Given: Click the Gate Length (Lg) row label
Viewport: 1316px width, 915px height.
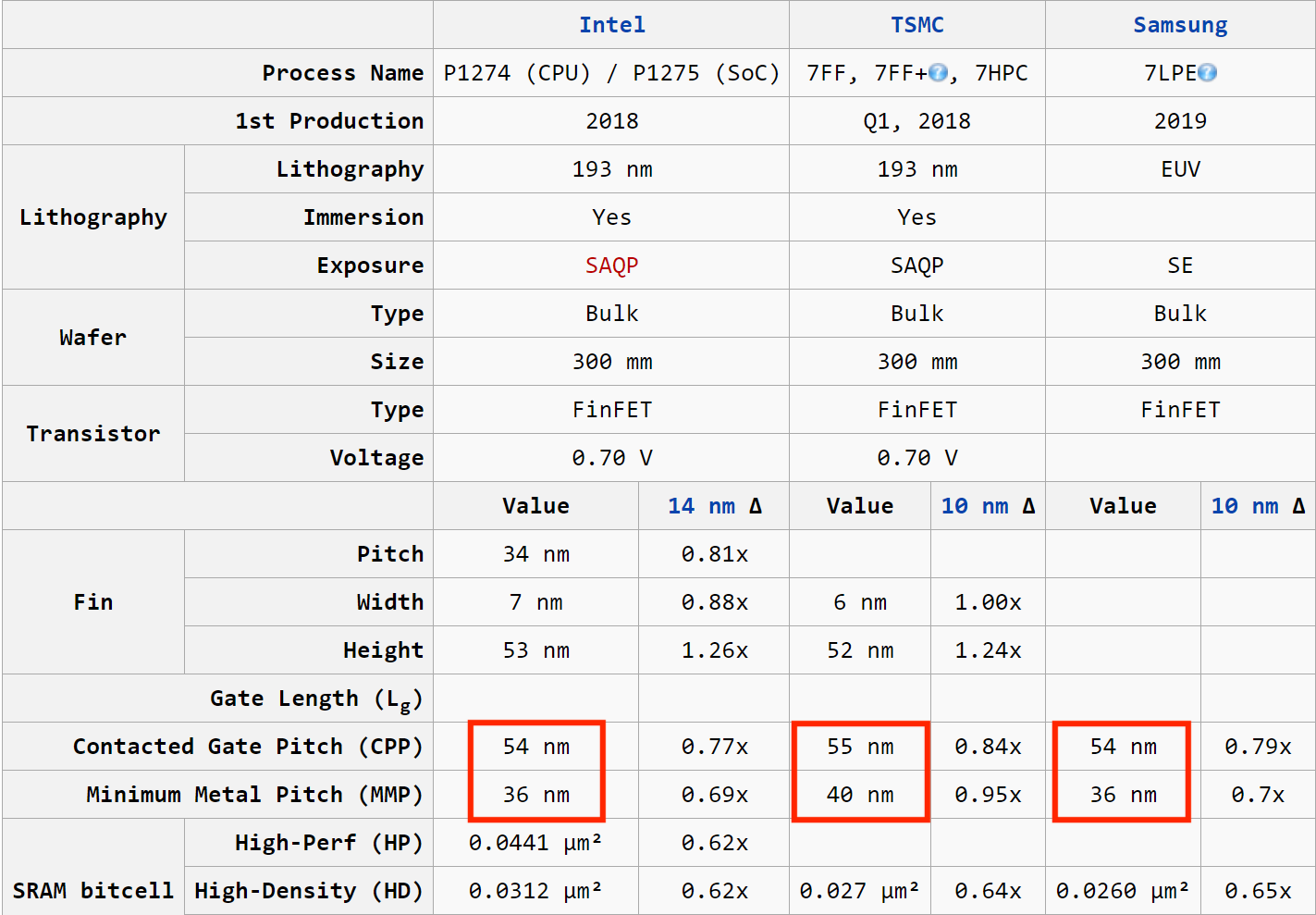Looking at the screenshot, I should click(x=316, y=699).
